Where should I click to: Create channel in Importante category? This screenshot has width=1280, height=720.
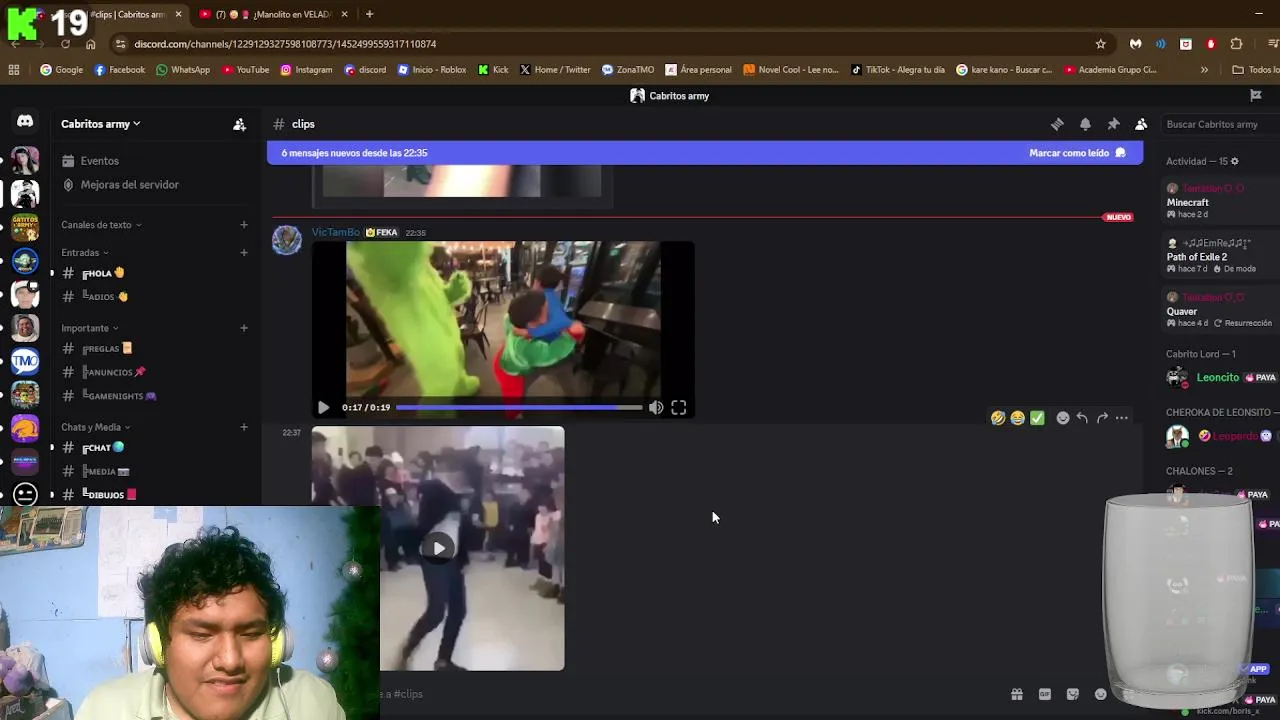point(243,328)
